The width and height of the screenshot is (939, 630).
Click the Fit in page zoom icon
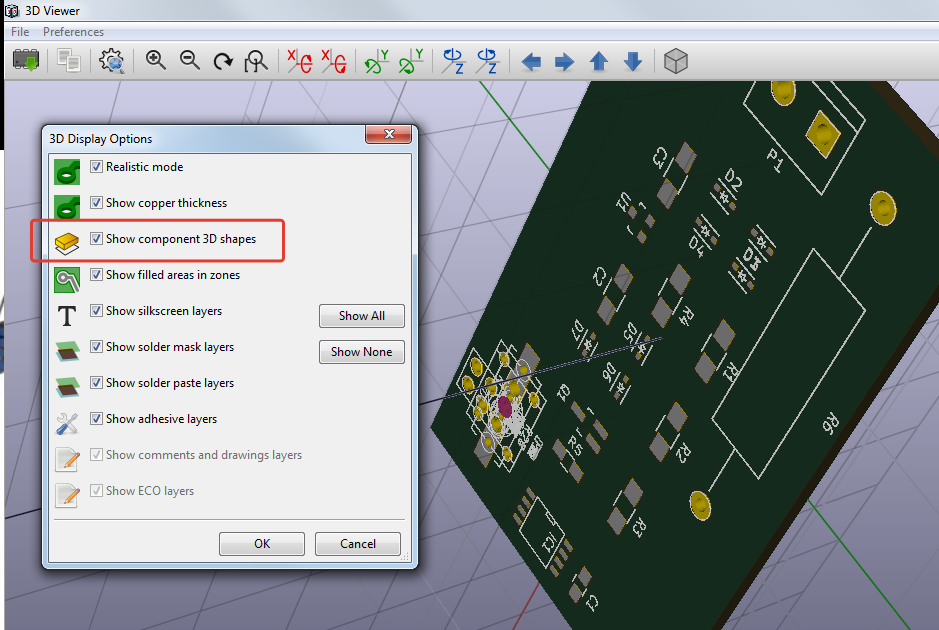[257, 61]
